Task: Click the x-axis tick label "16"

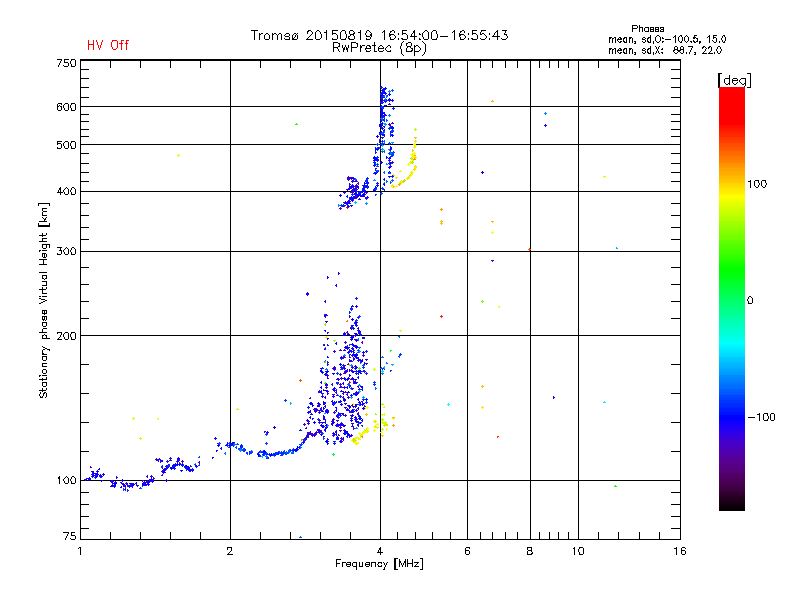Action: (680, 551)
